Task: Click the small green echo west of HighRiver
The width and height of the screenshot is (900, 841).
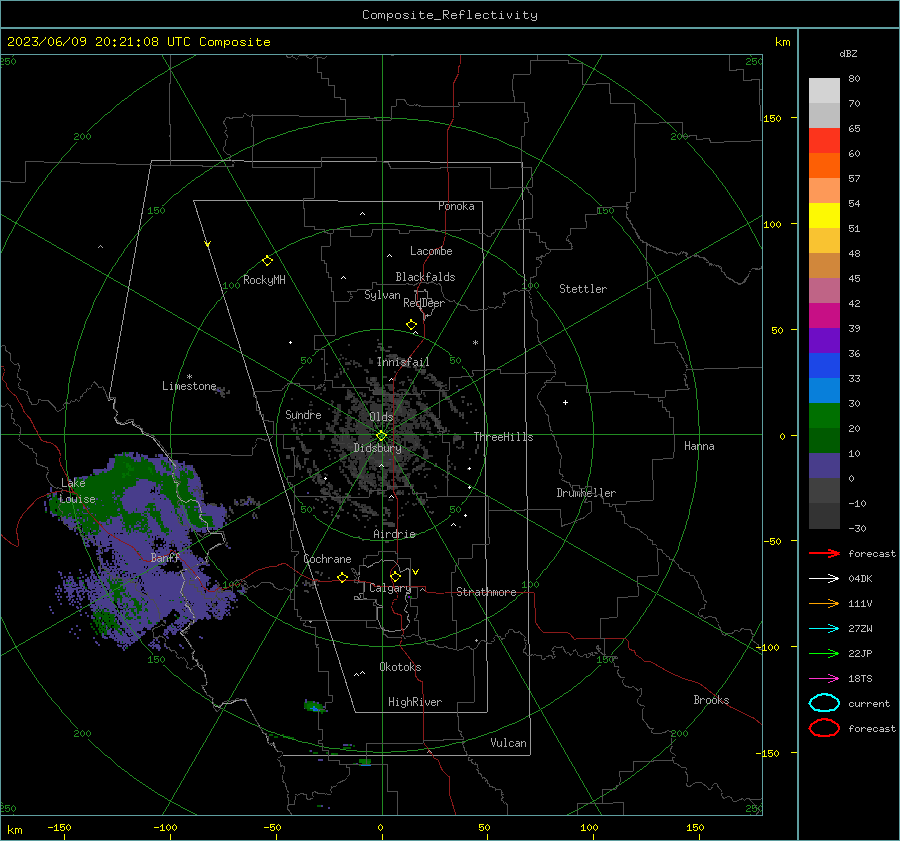Action: [315, 706]
